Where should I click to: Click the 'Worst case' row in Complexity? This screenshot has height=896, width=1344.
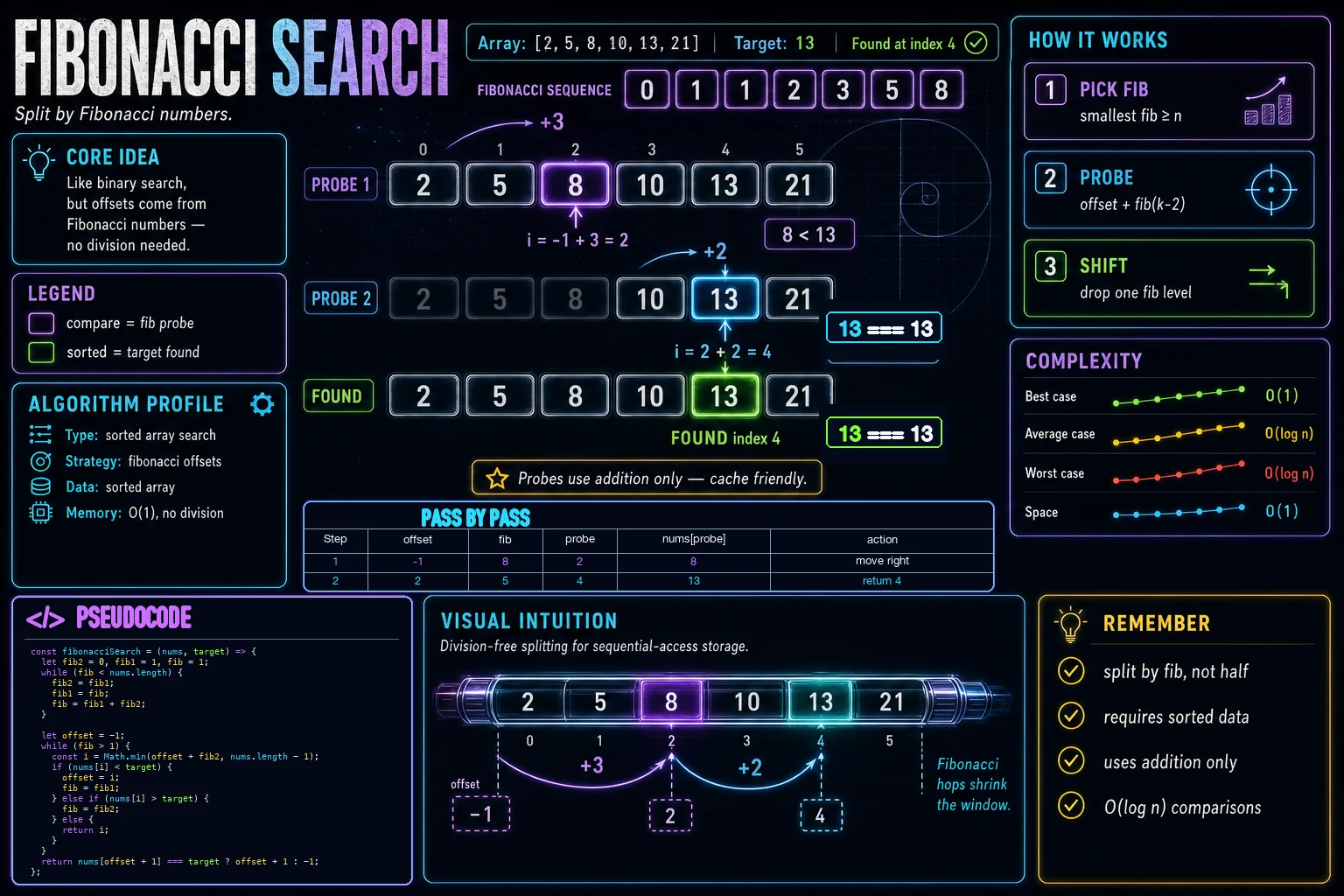(1169, 473)
